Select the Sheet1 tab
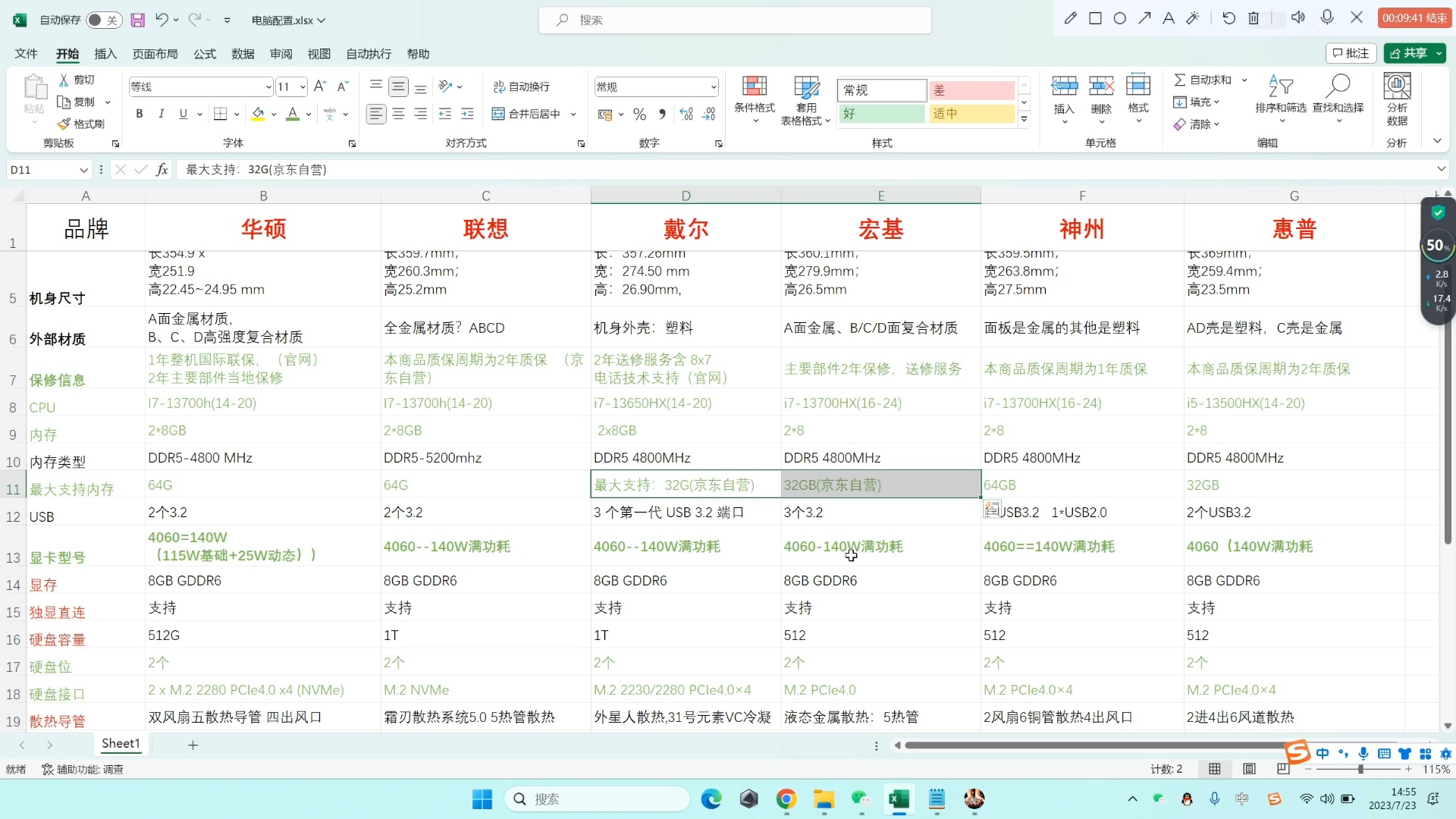The width and height of the screenshot is (1456, 819). click(121, 744)
